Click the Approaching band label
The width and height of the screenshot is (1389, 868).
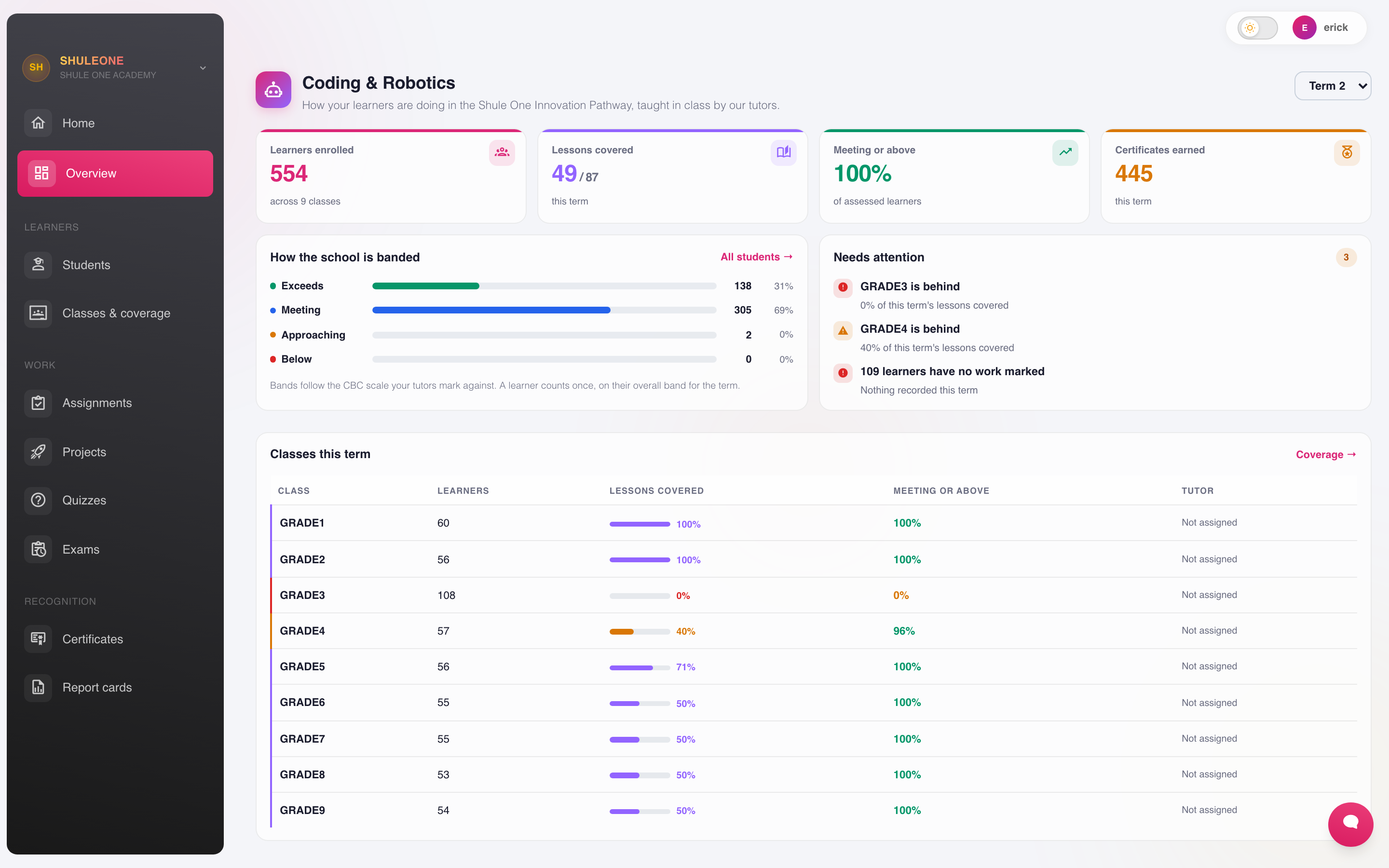(313, 335)
